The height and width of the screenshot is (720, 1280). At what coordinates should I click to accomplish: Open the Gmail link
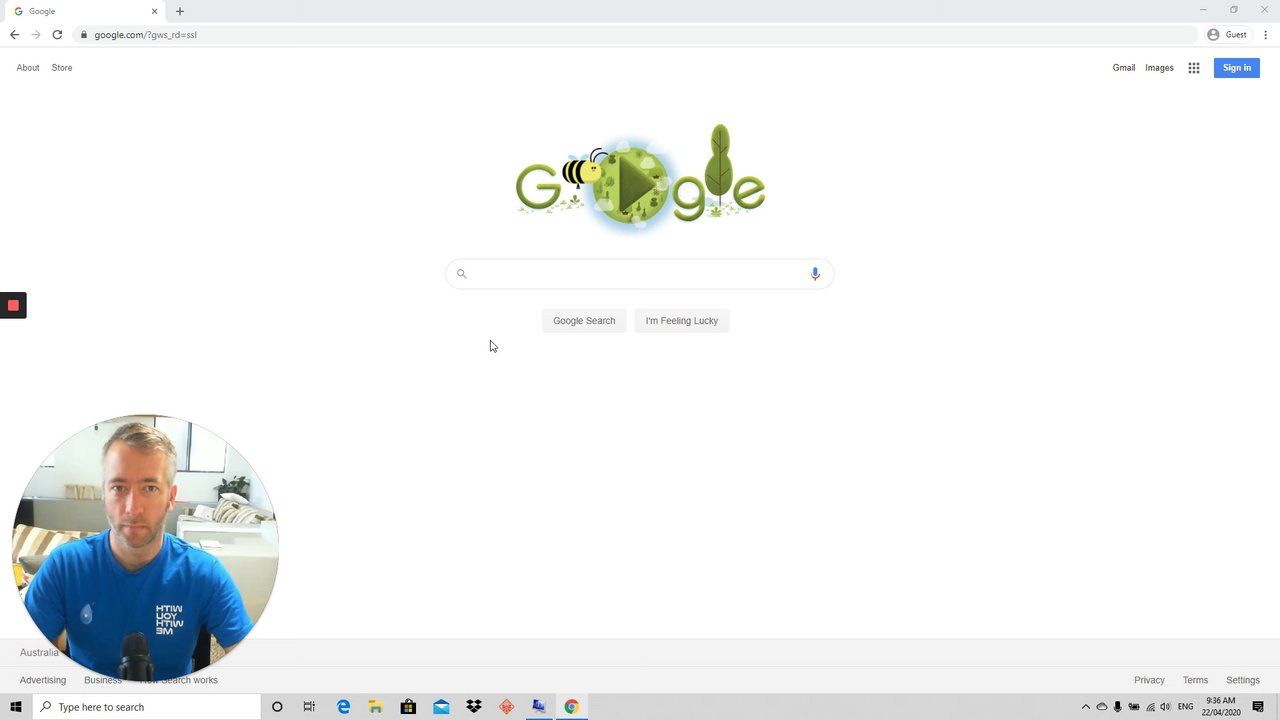coord(1124,68)
